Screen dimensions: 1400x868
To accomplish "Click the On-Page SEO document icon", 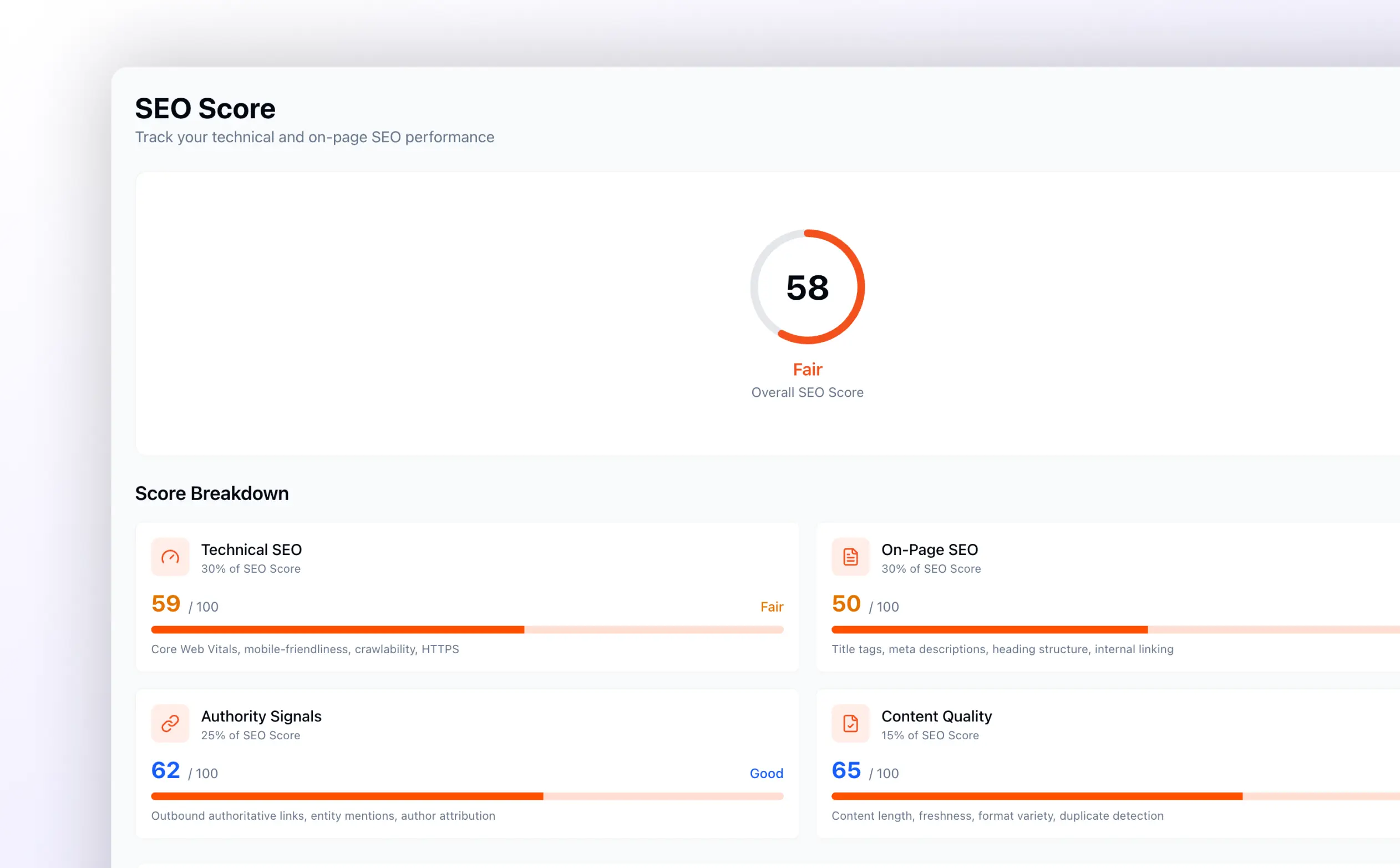I will coord(850,556).
